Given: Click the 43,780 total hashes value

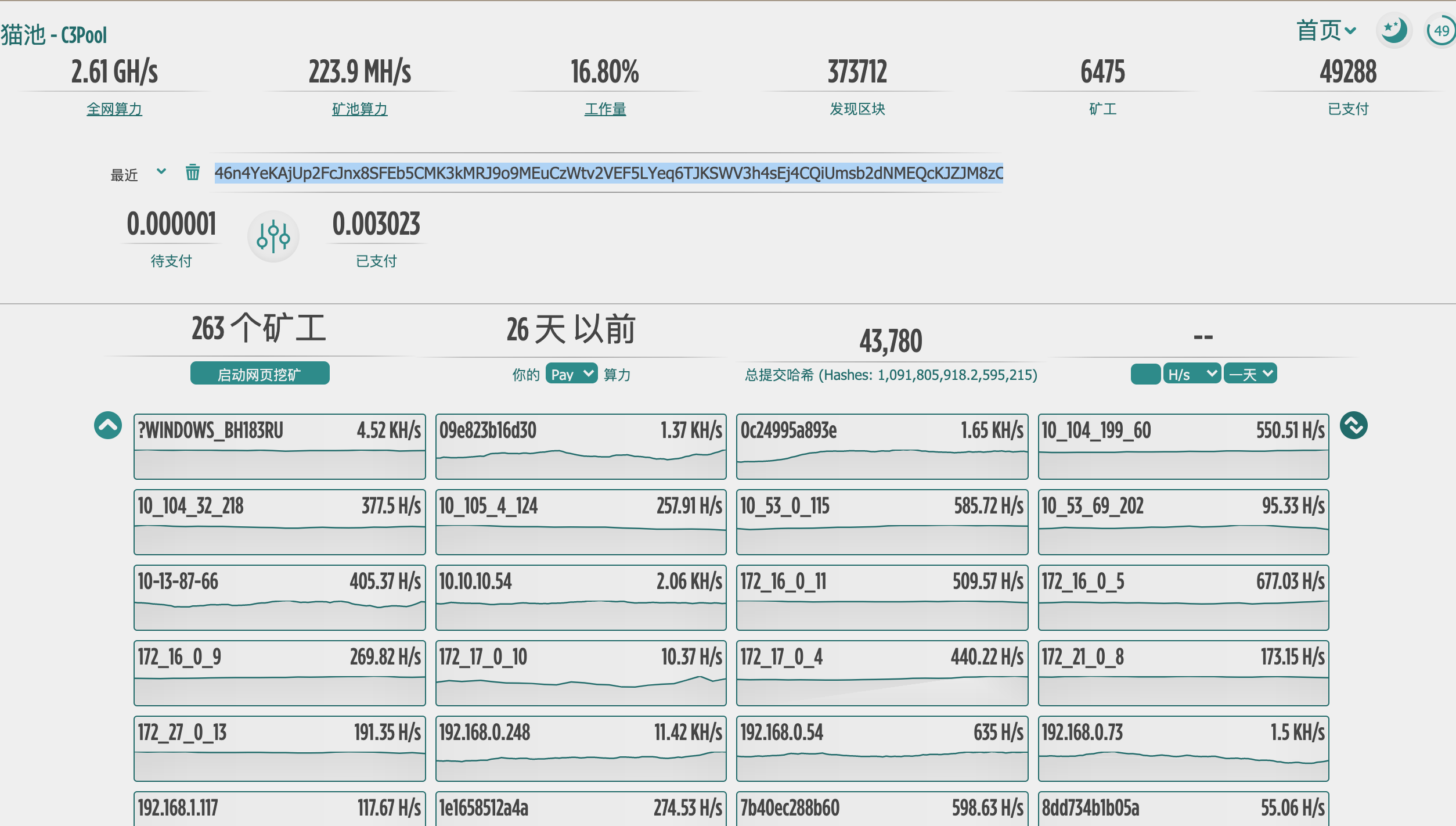Looking at the screenshot, I should click(x=891, y=341).
